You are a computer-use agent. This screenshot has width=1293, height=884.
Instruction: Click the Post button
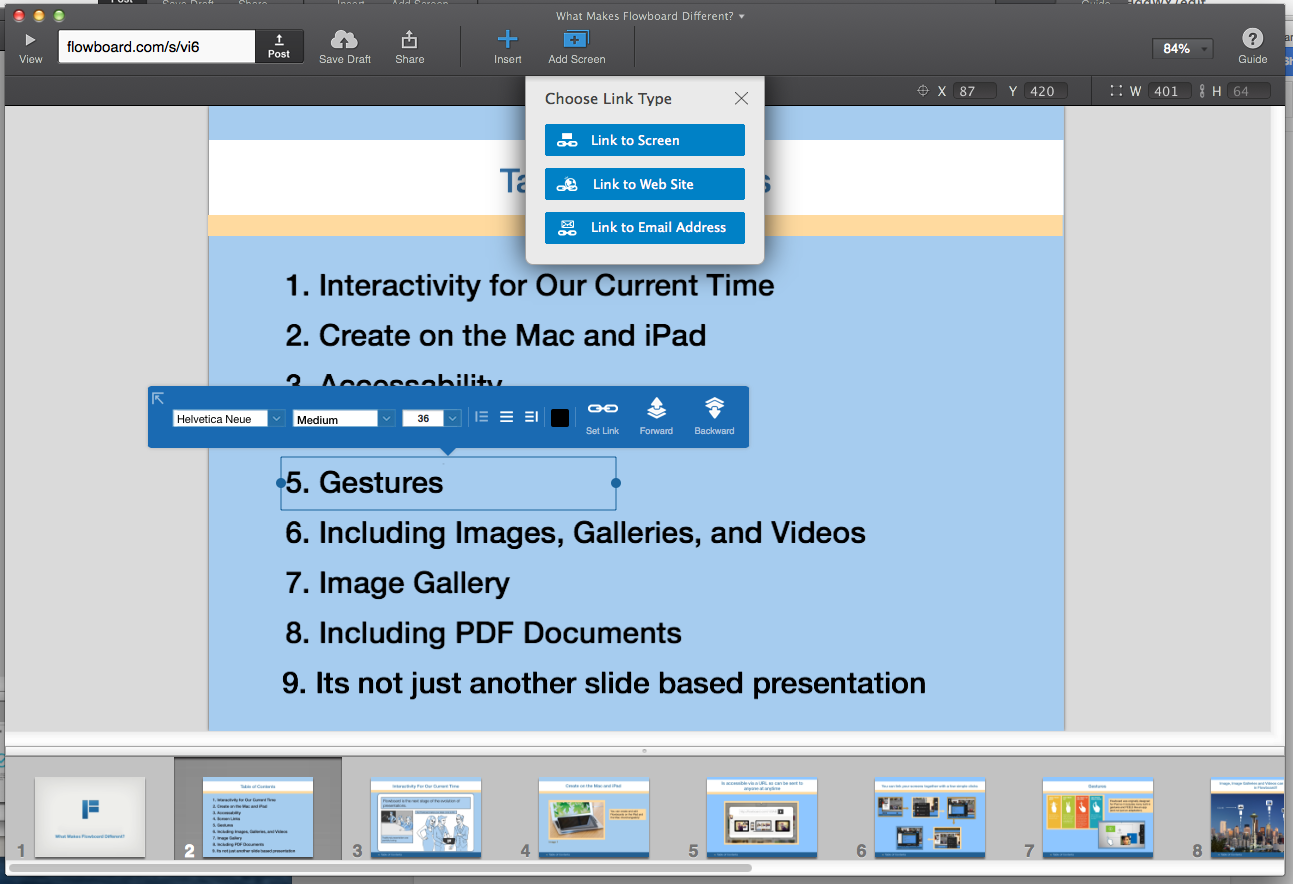pyautogui.click(x=279, y=46)
